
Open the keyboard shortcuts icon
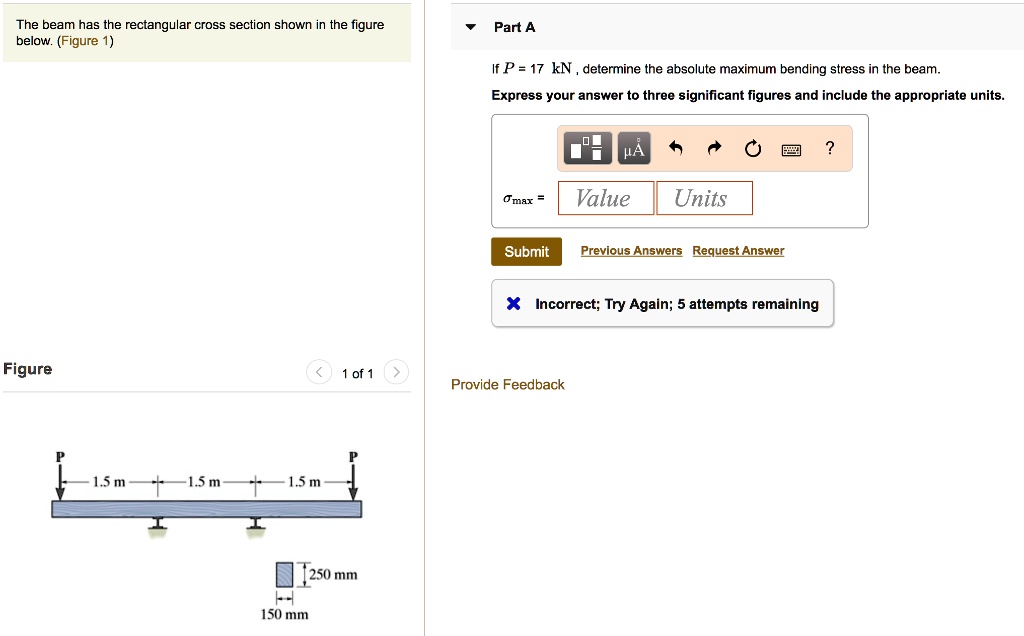point(791,148)
